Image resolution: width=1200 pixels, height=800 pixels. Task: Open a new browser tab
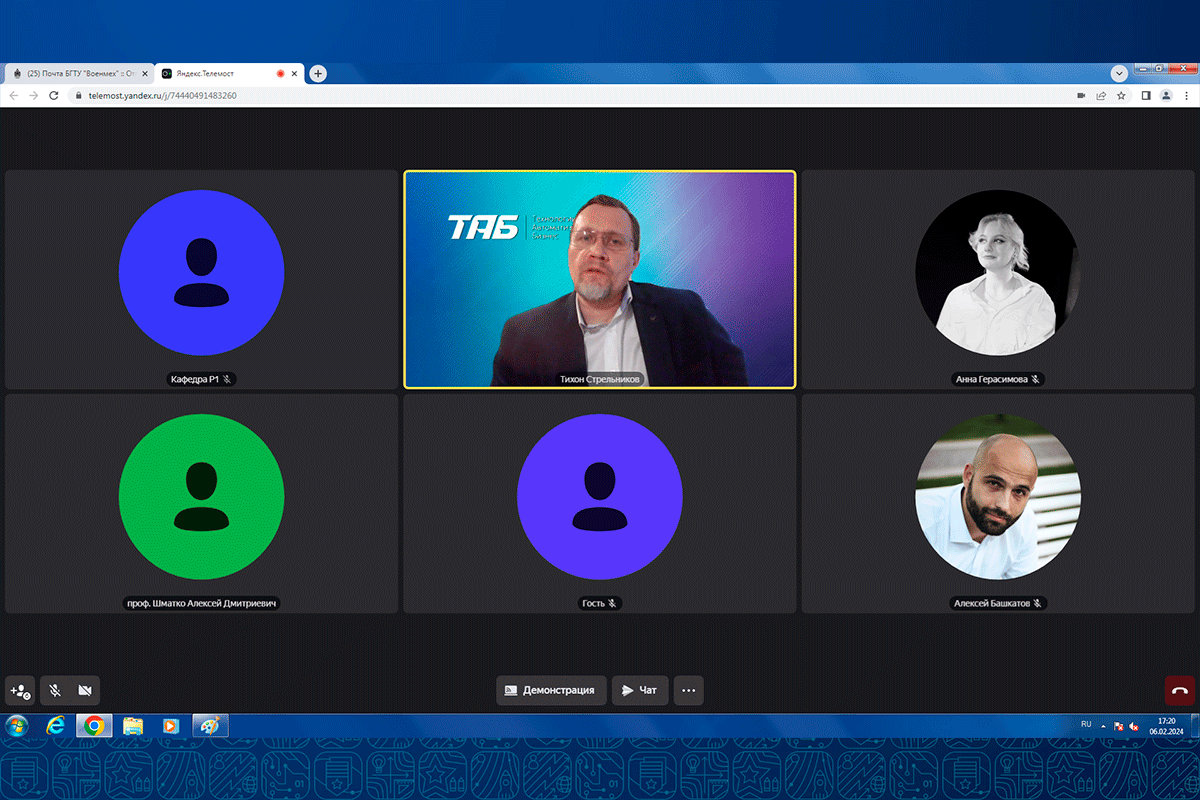point(318,73)
